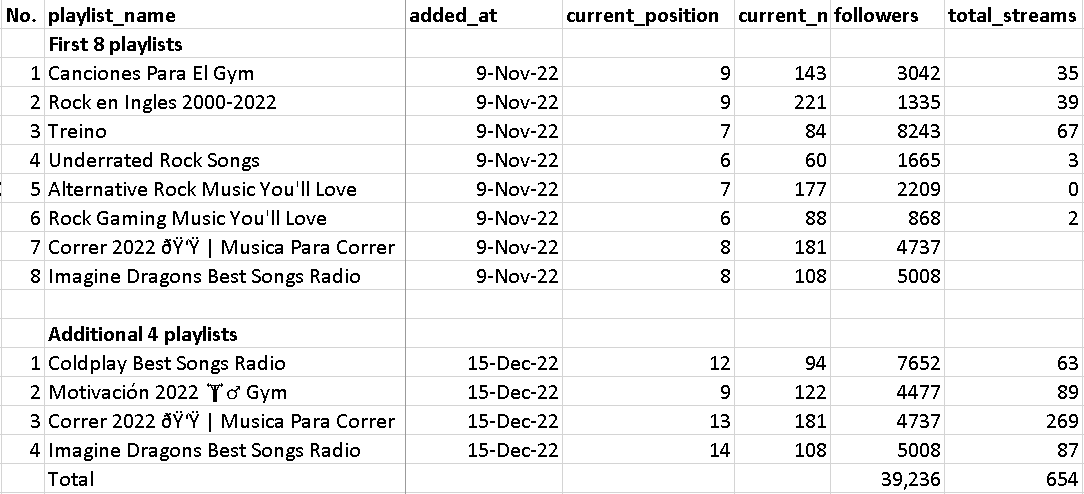Screen dimensions: 1084x494
Task: Select the 'First 8 playlists' heading cell
Action: (115, 44)
